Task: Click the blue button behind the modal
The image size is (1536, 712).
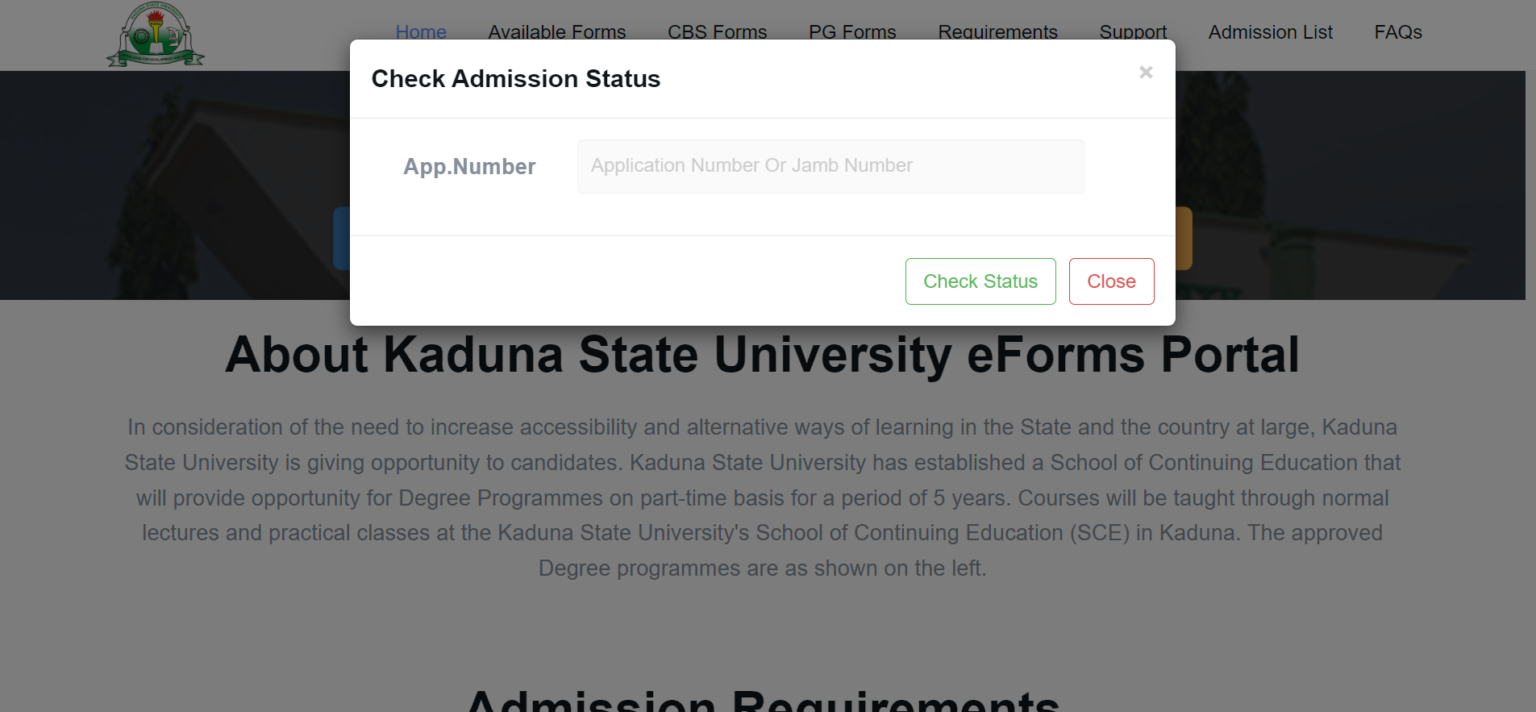Action: coord(341,238)
